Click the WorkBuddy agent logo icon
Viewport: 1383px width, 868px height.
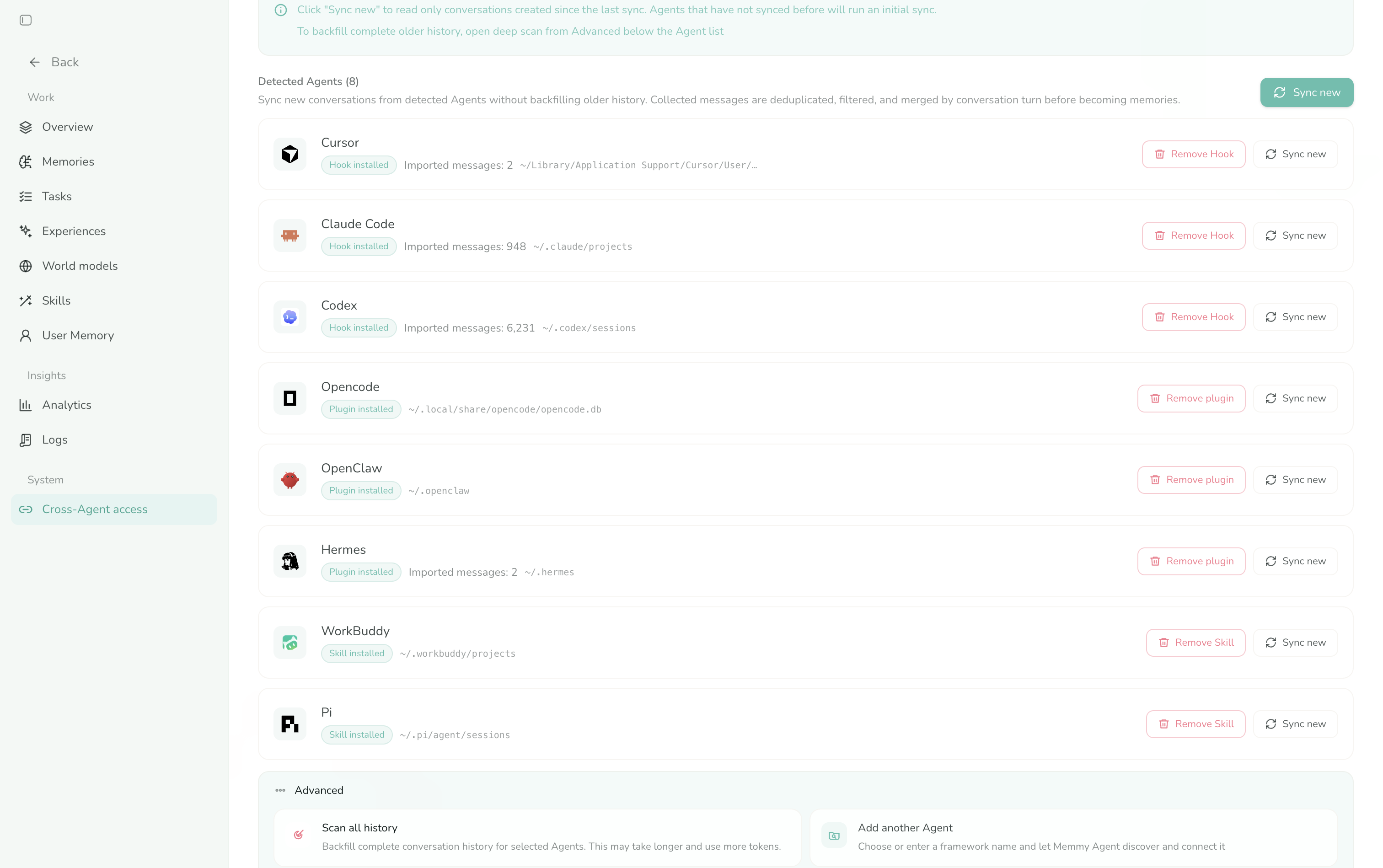click(x=290, y=643)
